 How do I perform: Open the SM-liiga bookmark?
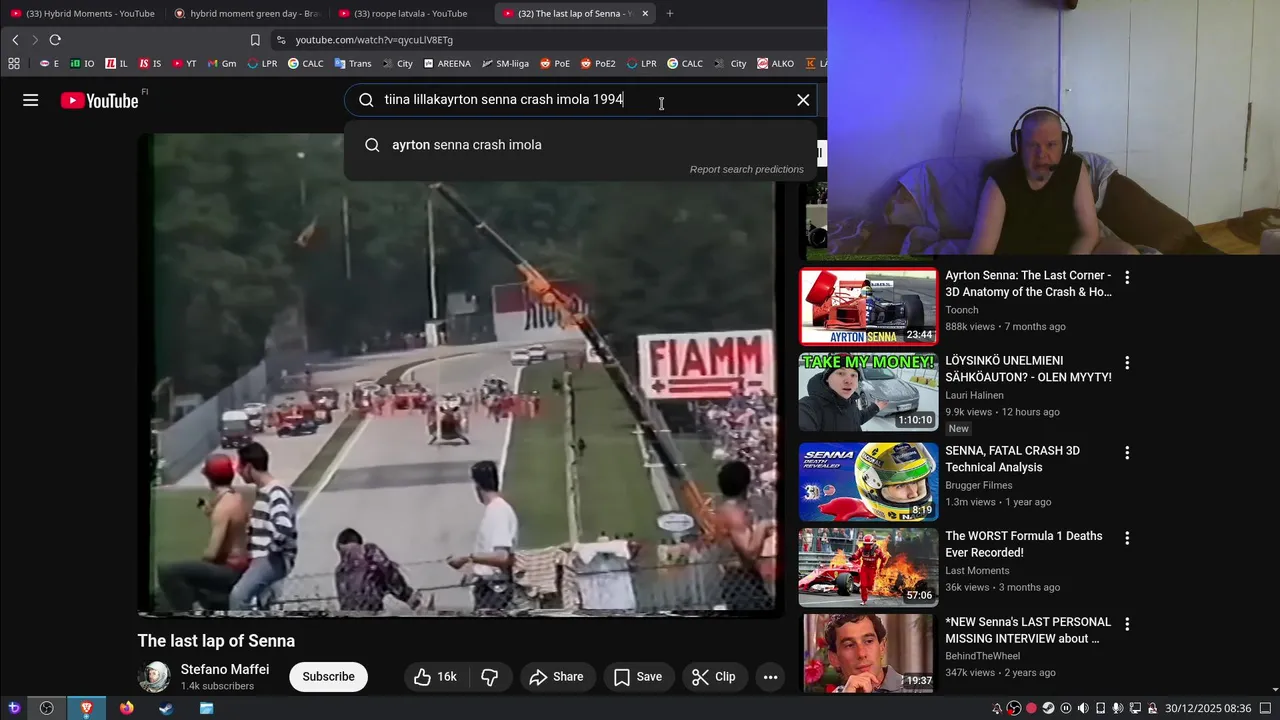tap(506, 63)
